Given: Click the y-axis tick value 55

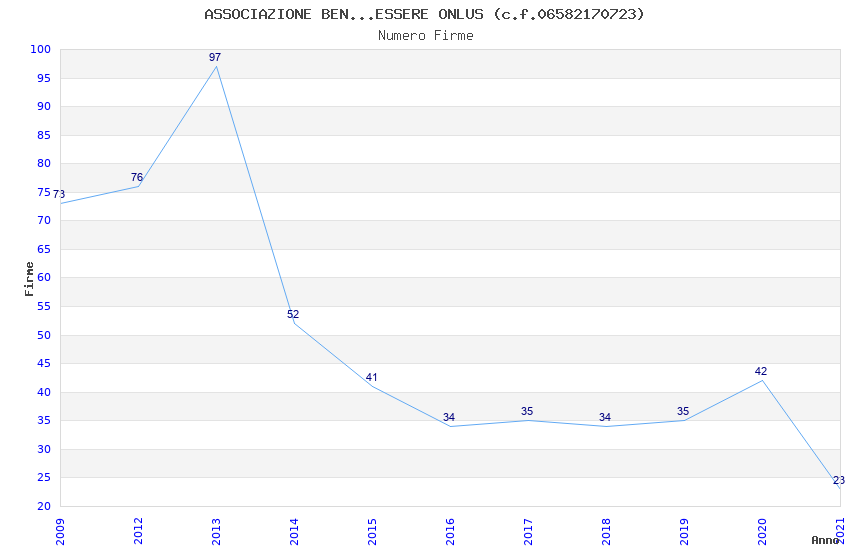Looking at the screenshot, I should [x=44, y=306].
